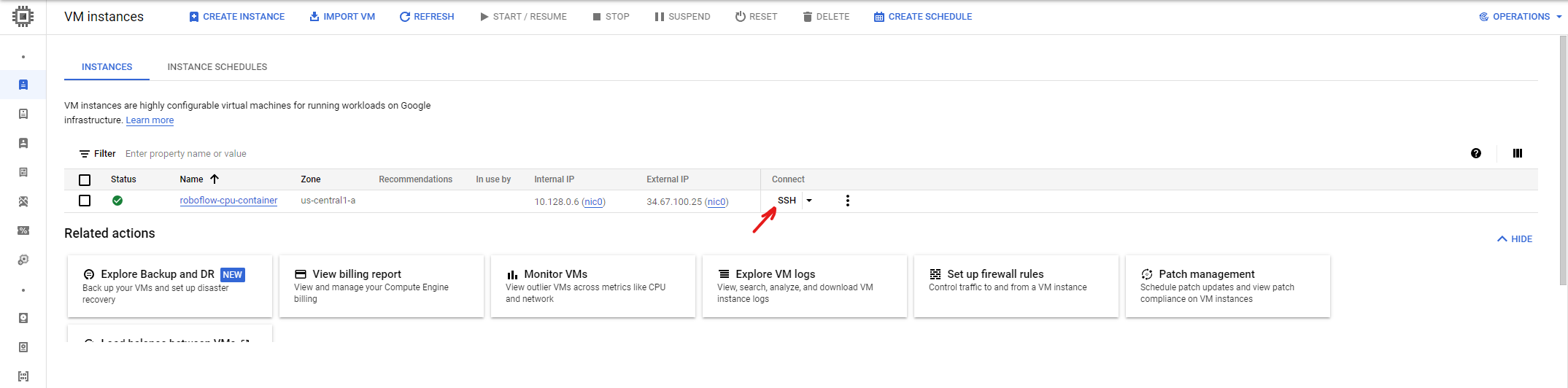Select the Instances tab
The height and width of the screenshot is (388, 1568).
click(107, 66)
